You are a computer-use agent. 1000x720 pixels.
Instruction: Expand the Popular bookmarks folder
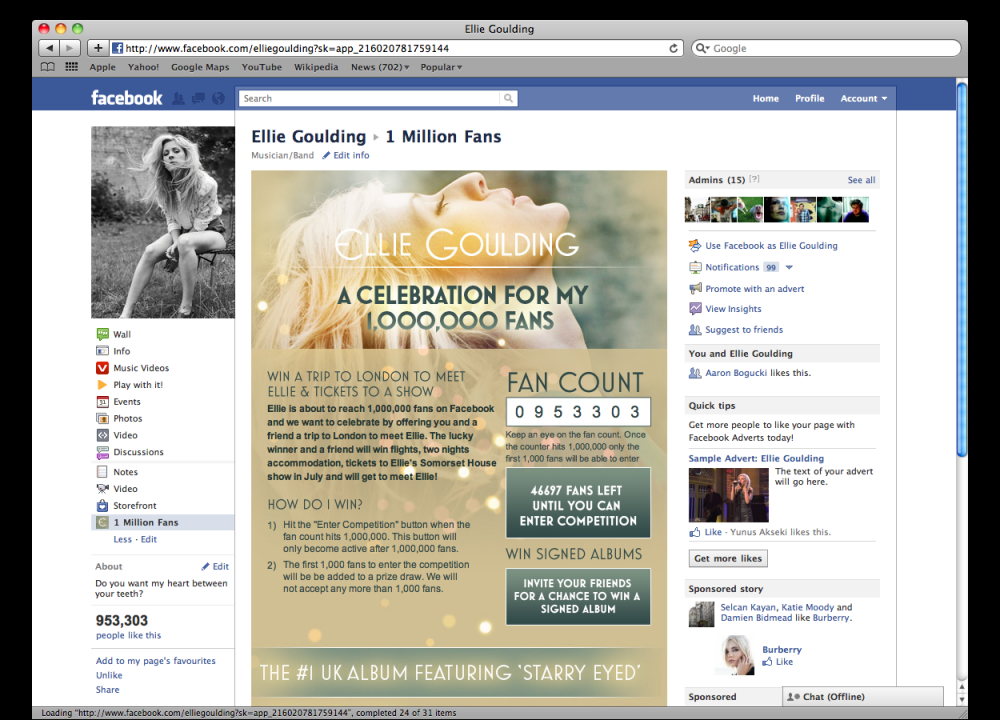[x=441, y=67]
